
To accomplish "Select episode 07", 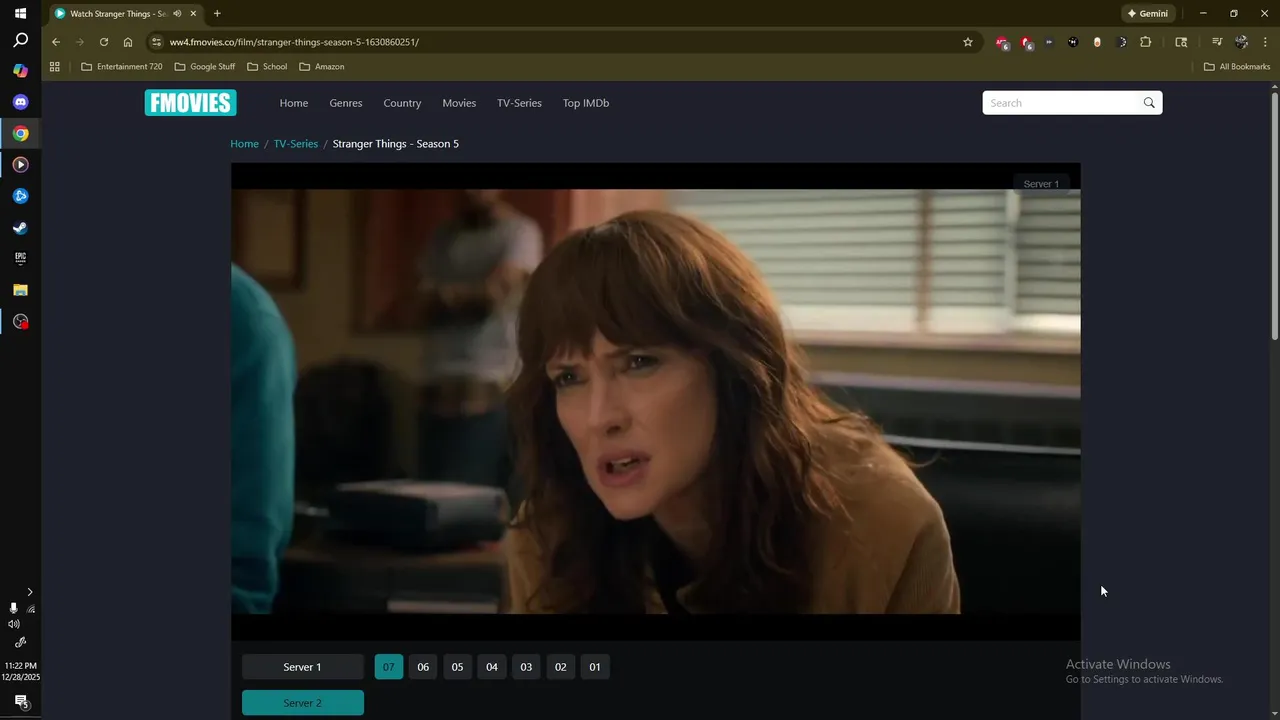I will coord(389,667).
